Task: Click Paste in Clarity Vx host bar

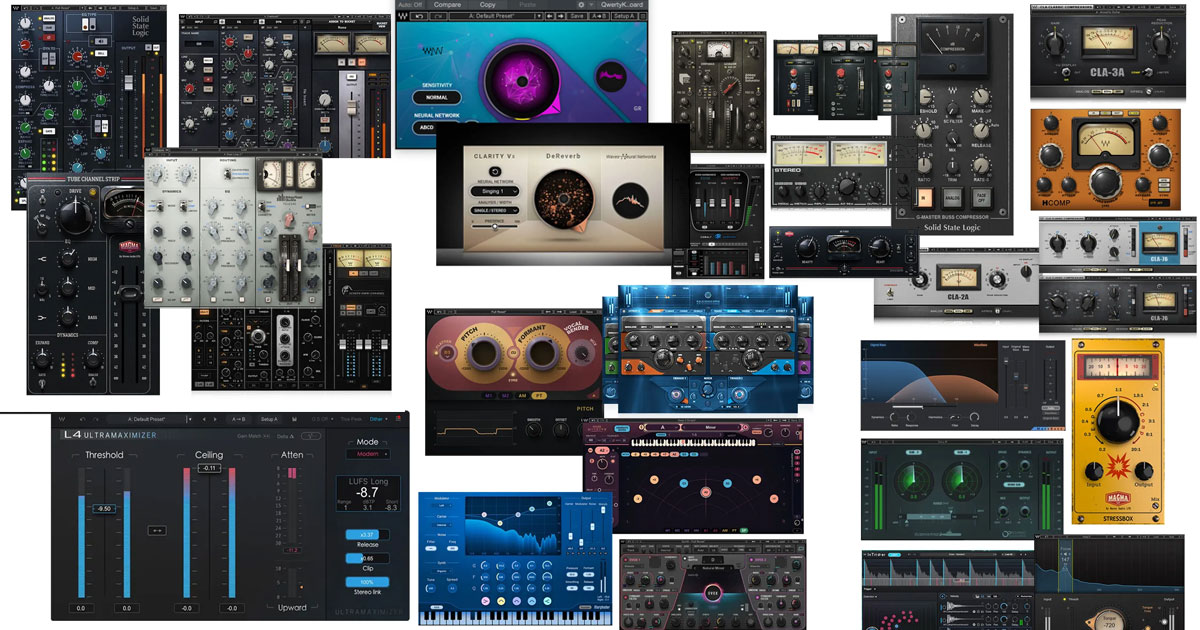Action: [x=528, y=5]
